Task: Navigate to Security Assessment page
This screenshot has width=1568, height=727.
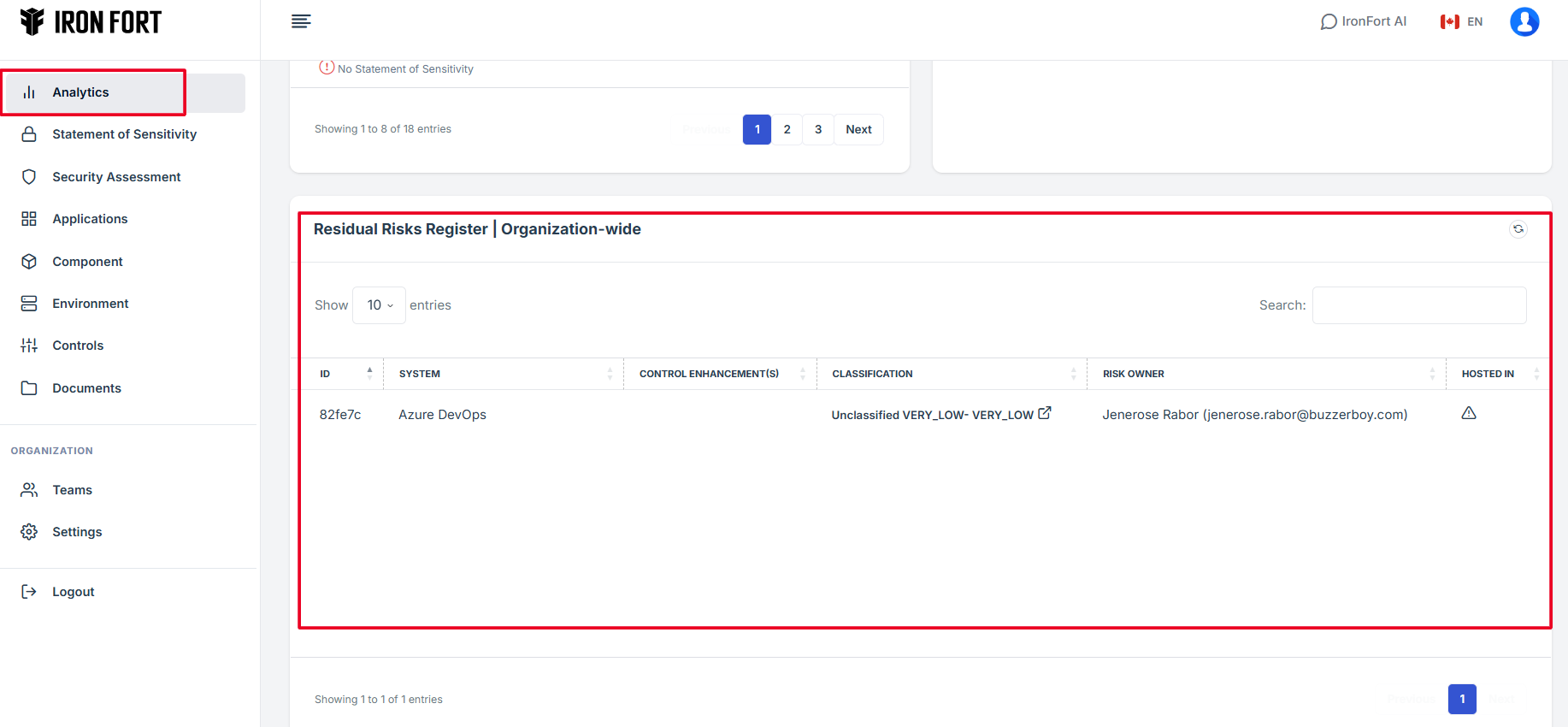Action: tap(116, 177)
